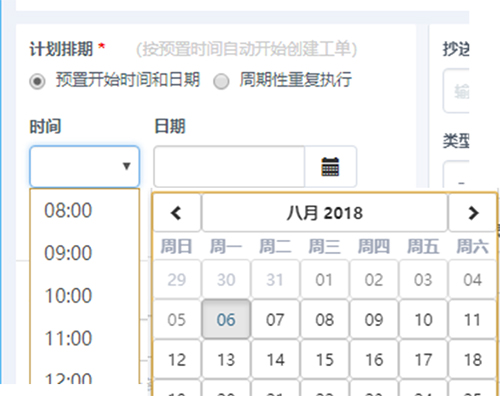The image size is (500, 396).
Task: Pick August 02 in calendar
Action: 374,280
